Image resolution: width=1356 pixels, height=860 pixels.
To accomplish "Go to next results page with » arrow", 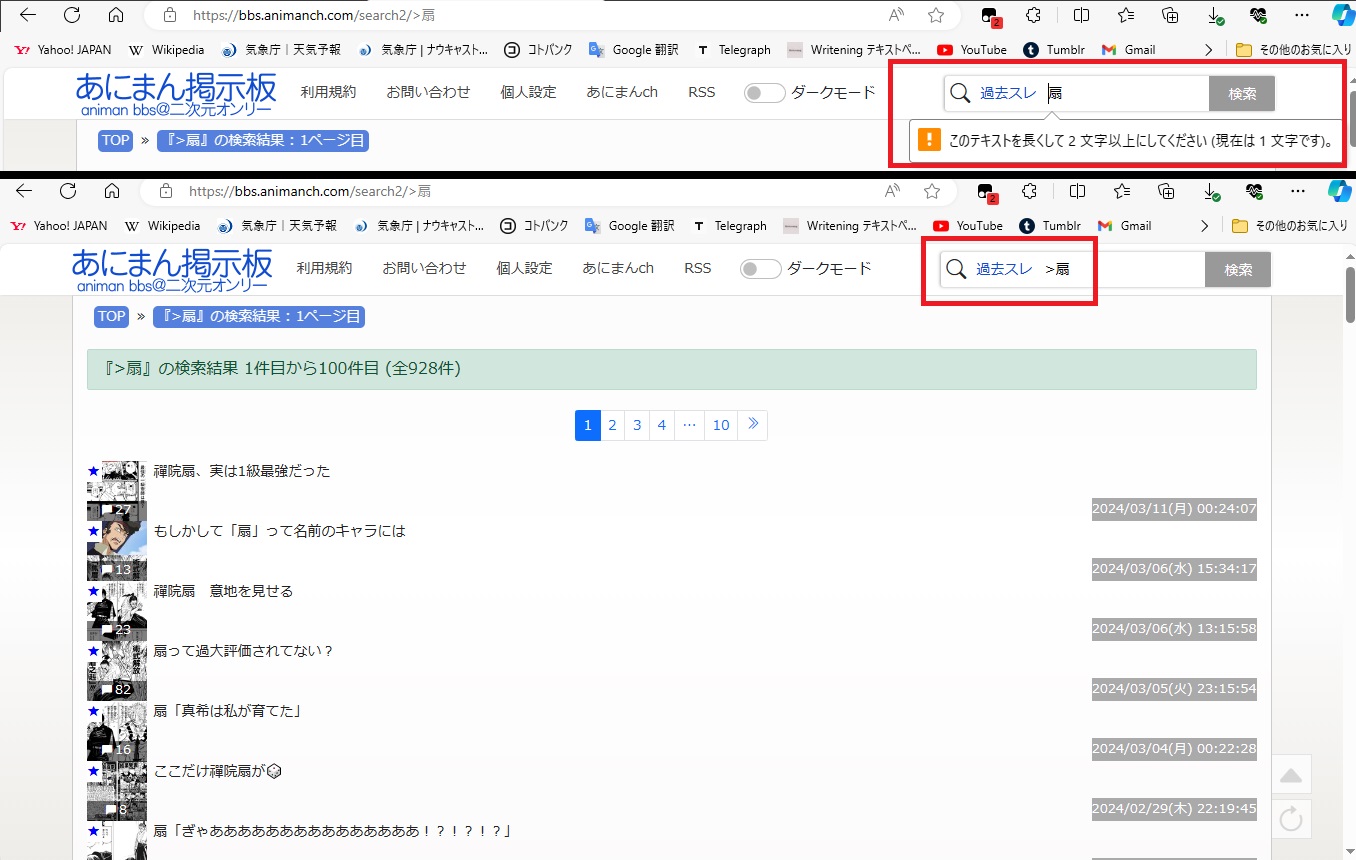I will coord(753,425).
